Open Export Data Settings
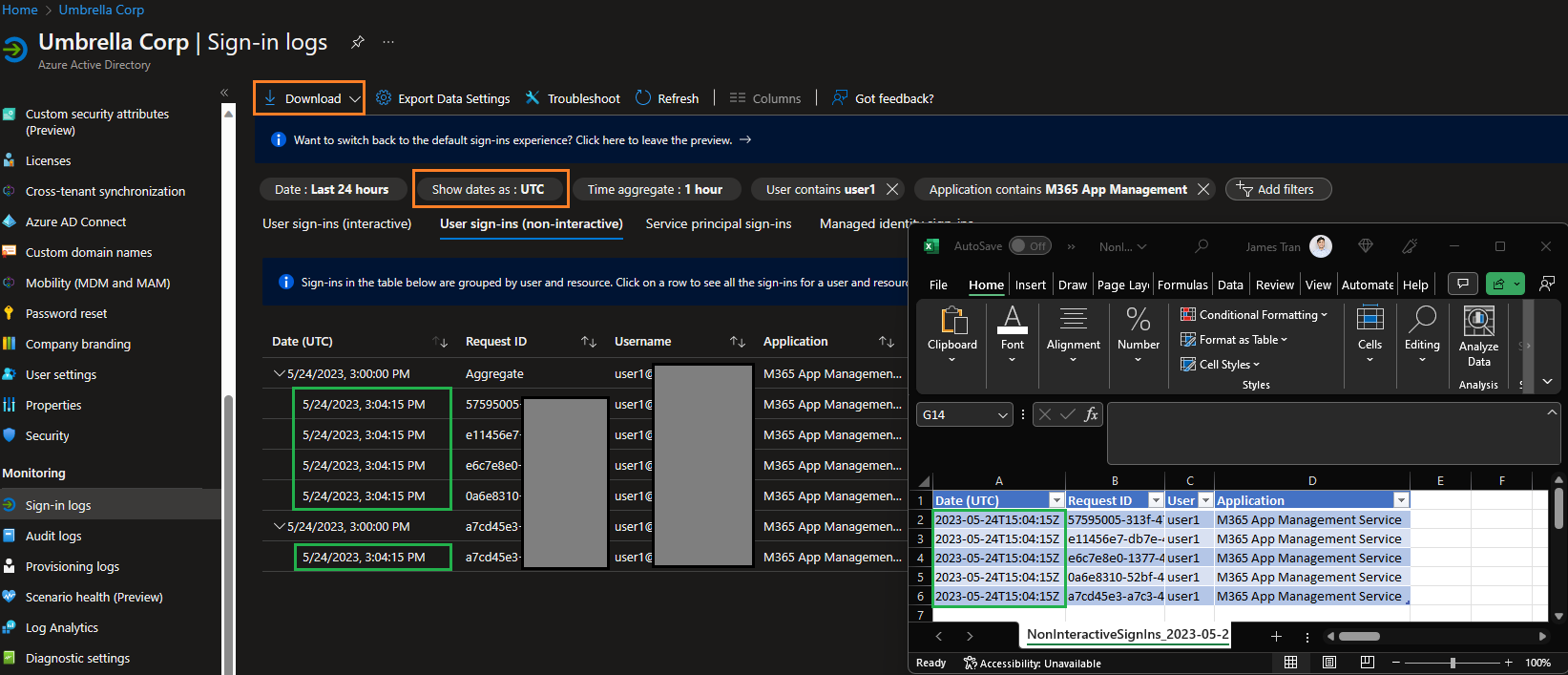This screenshot has width=1568, height=675. click(443, 98)
